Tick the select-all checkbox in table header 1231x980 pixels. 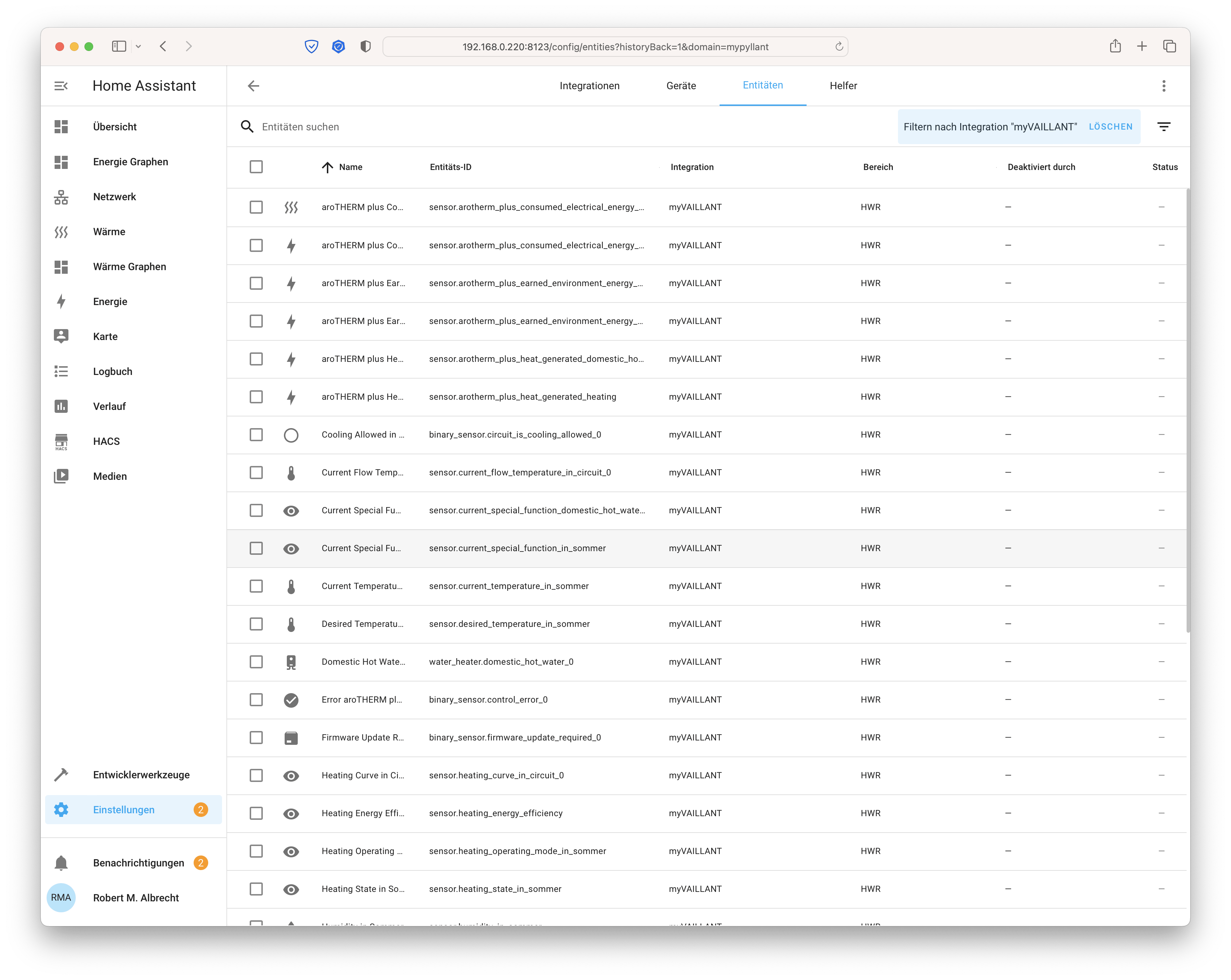[x=256, y=167]
